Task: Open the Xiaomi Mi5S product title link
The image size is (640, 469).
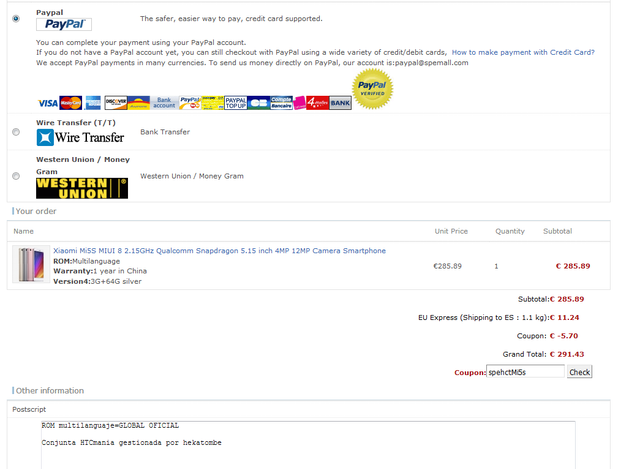Action: (x=220, y=251)
